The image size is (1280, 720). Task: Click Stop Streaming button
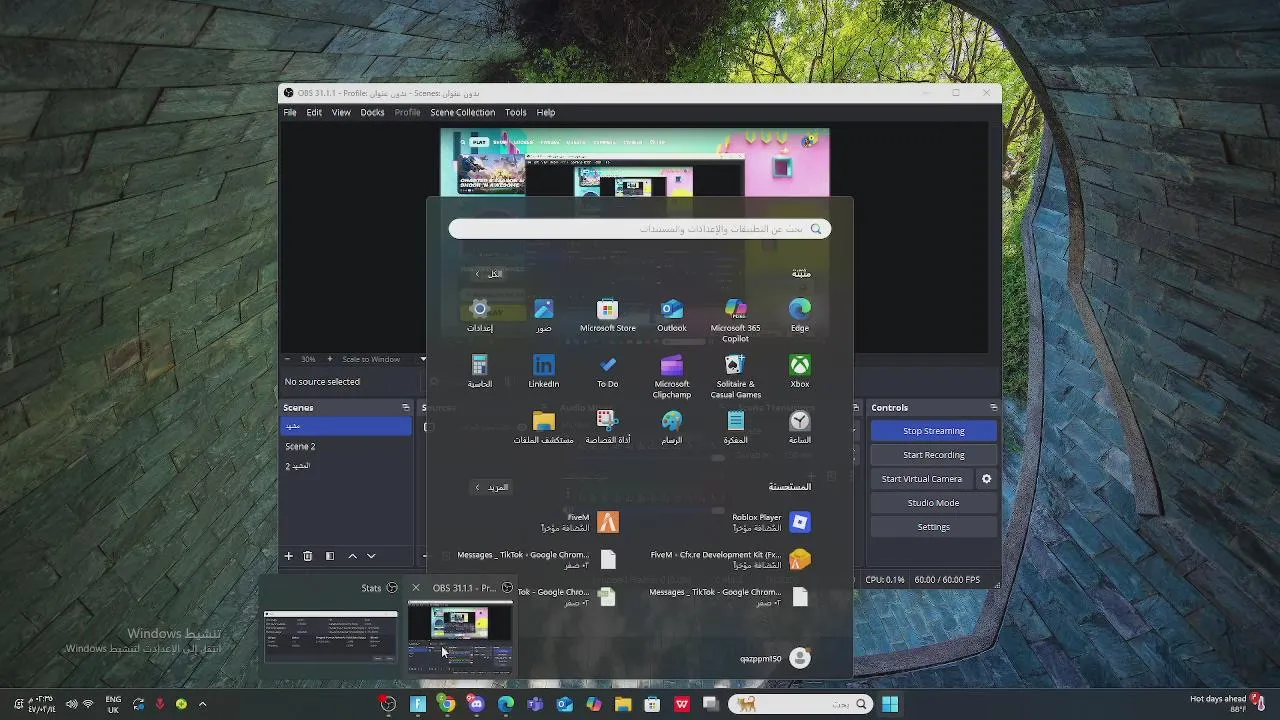[934, 431]
